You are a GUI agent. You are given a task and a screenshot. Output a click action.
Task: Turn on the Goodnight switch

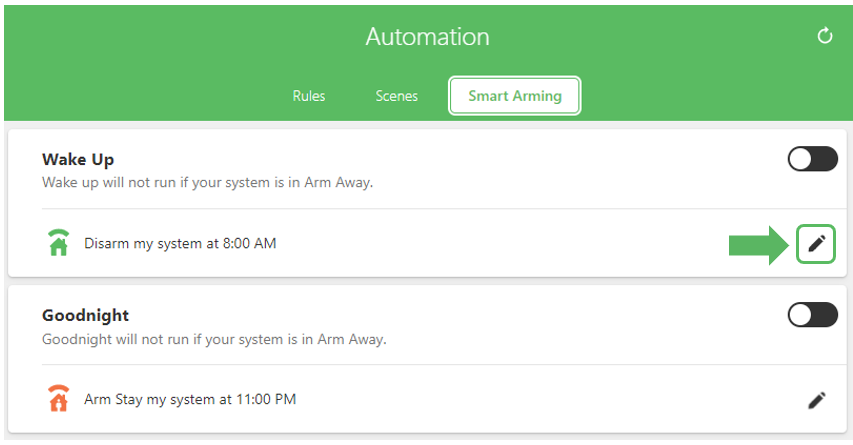pos(813,315)
